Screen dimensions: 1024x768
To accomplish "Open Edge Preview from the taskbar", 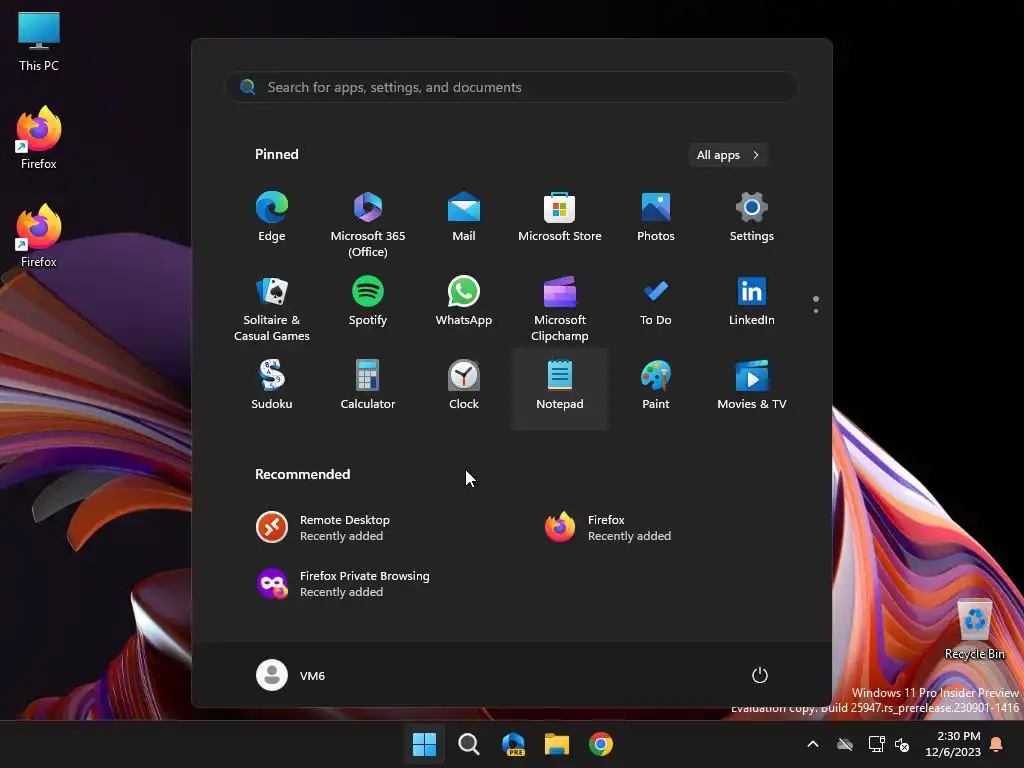I will [513, 744].
